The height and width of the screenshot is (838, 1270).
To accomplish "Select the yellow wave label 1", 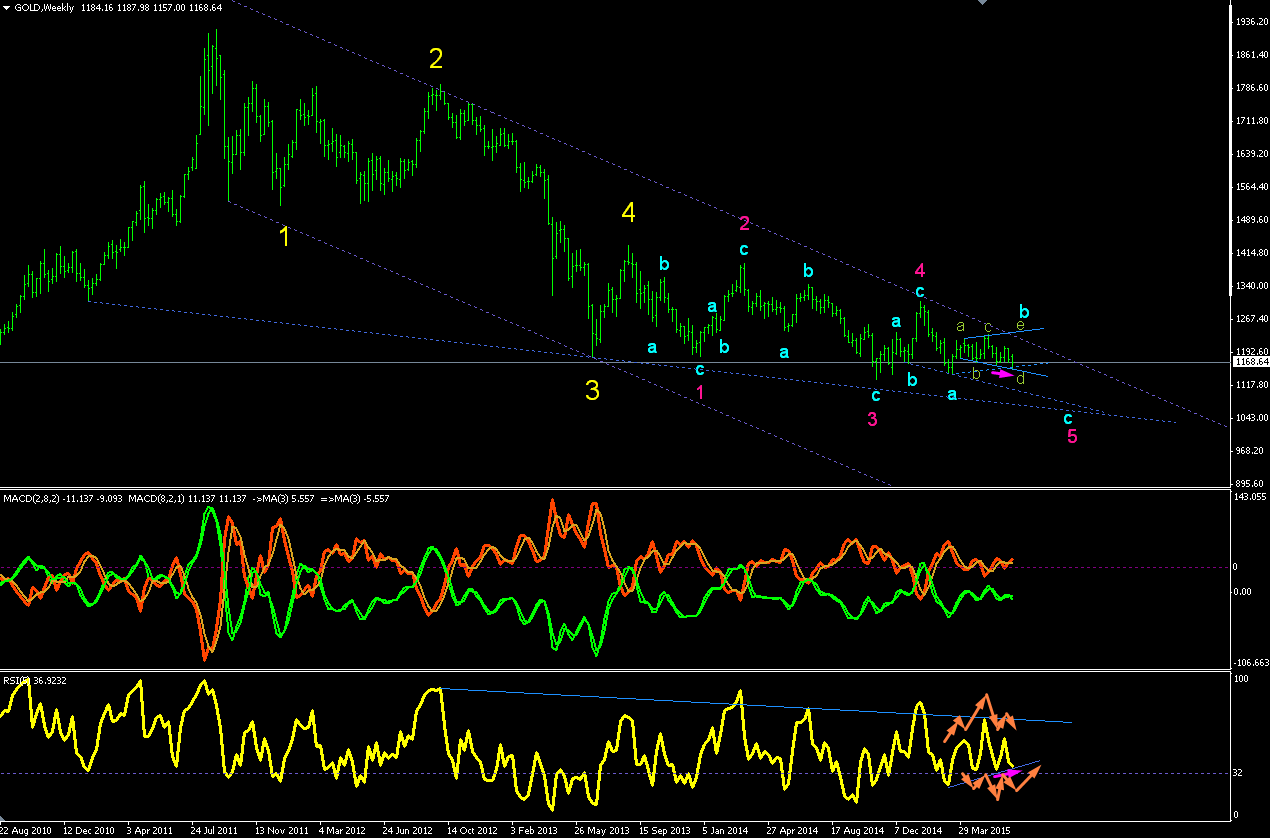I will pos(284,237).
